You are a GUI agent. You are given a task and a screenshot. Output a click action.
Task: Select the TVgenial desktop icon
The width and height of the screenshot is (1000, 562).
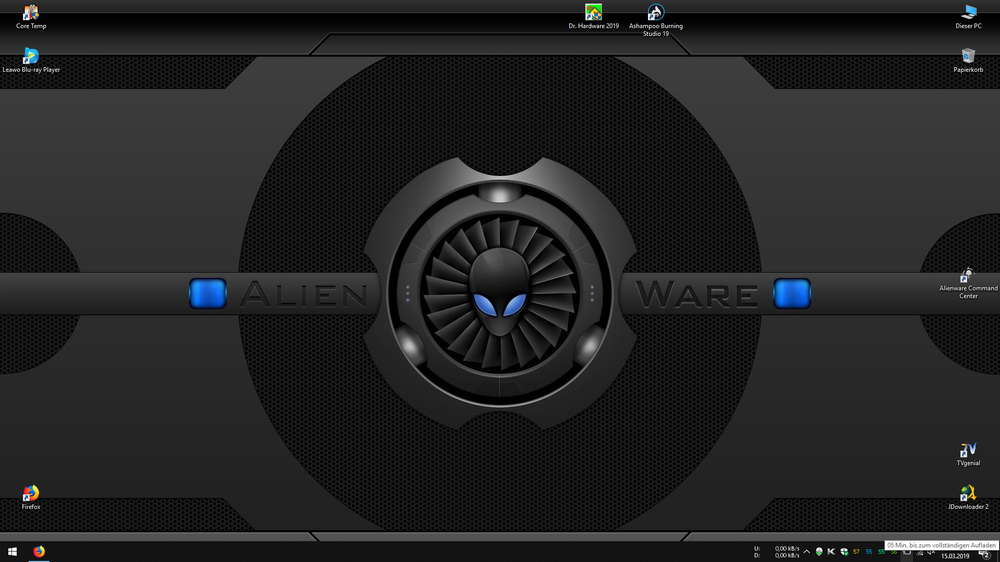tap(968, 451)
